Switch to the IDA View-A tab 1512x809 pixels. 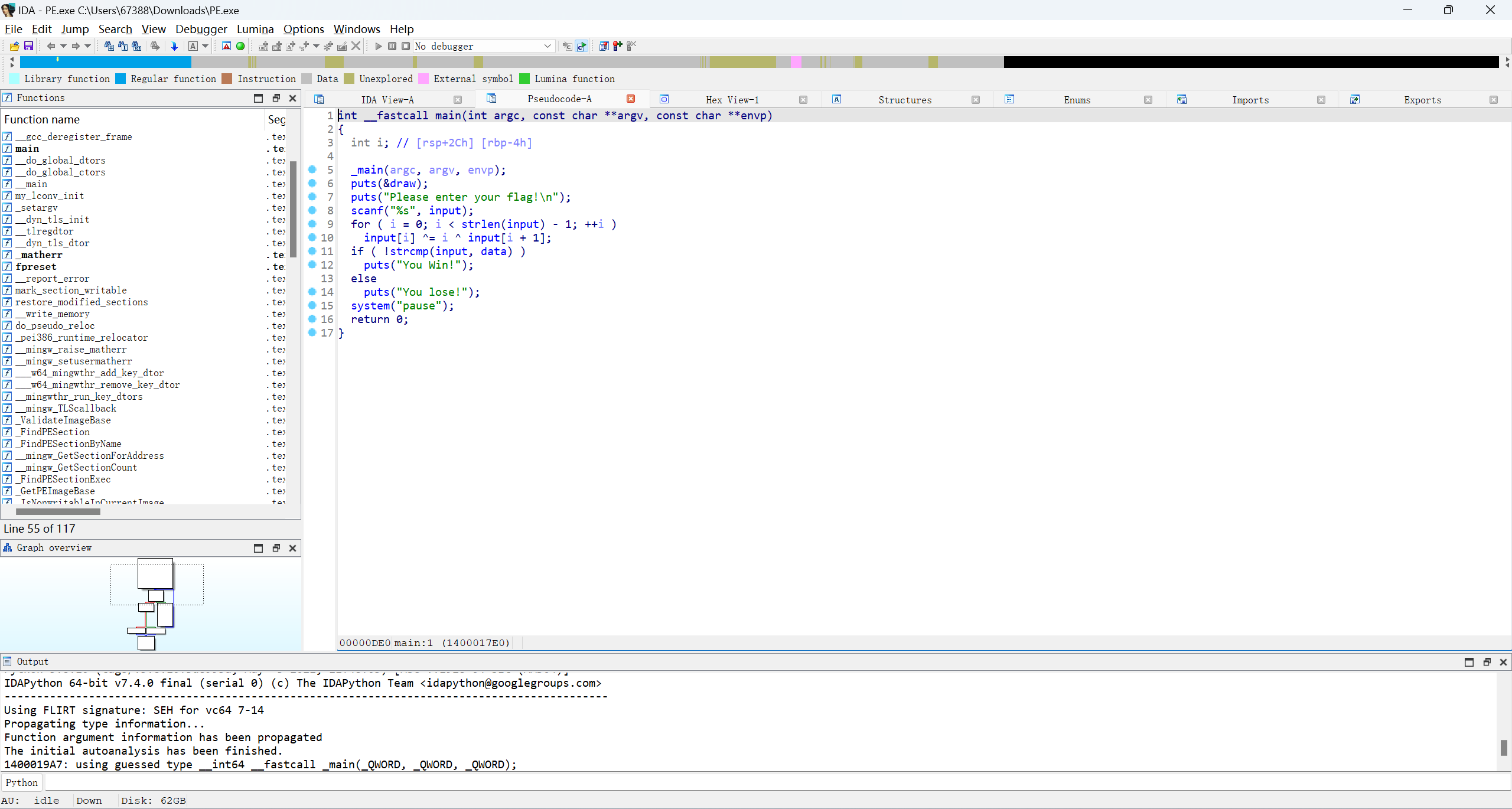(x=387, y=100)
